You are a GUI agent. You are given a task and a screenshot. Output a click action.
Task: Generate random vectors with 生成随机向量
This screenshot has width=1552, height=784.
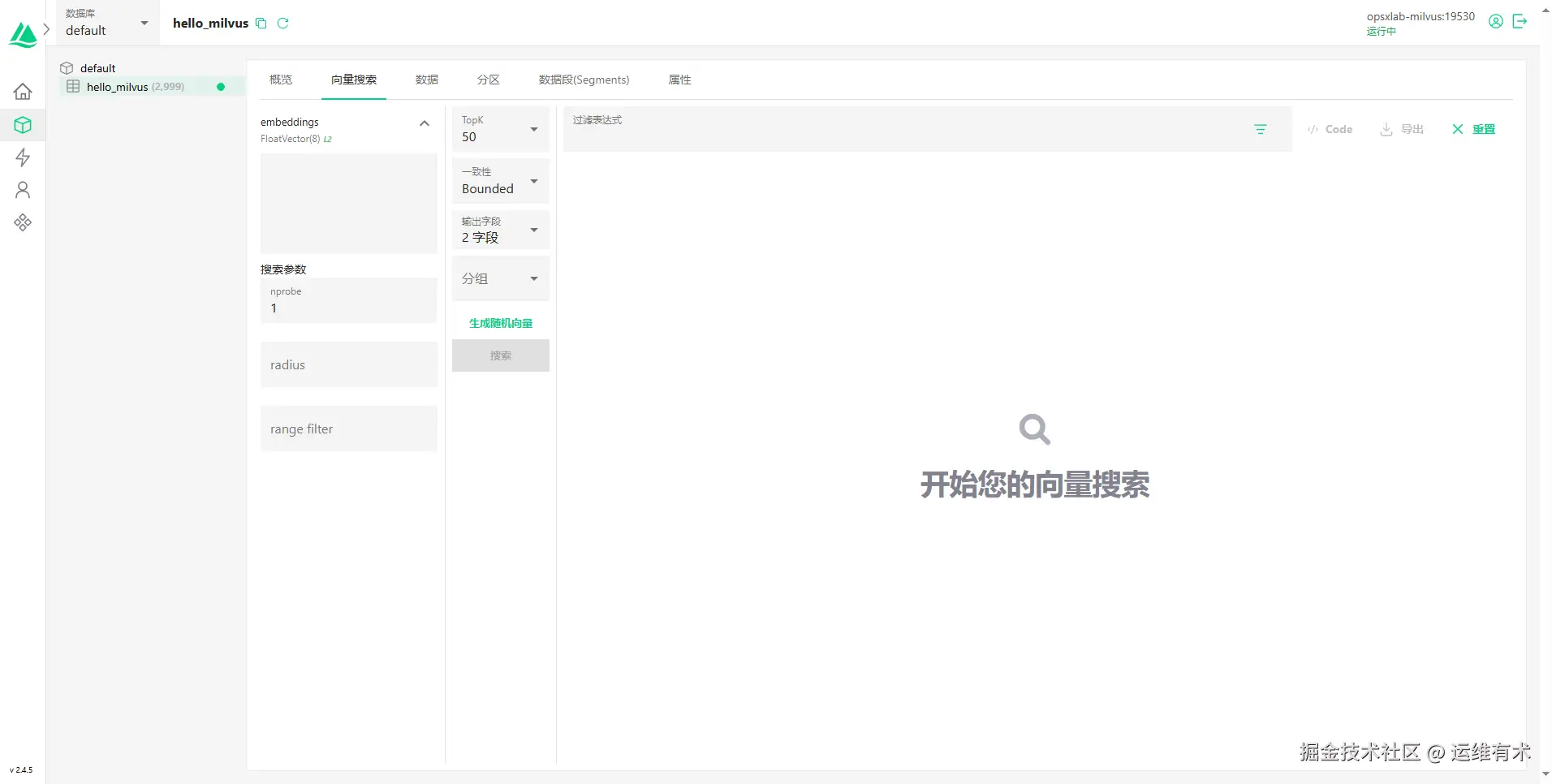[x=500, y=322]
